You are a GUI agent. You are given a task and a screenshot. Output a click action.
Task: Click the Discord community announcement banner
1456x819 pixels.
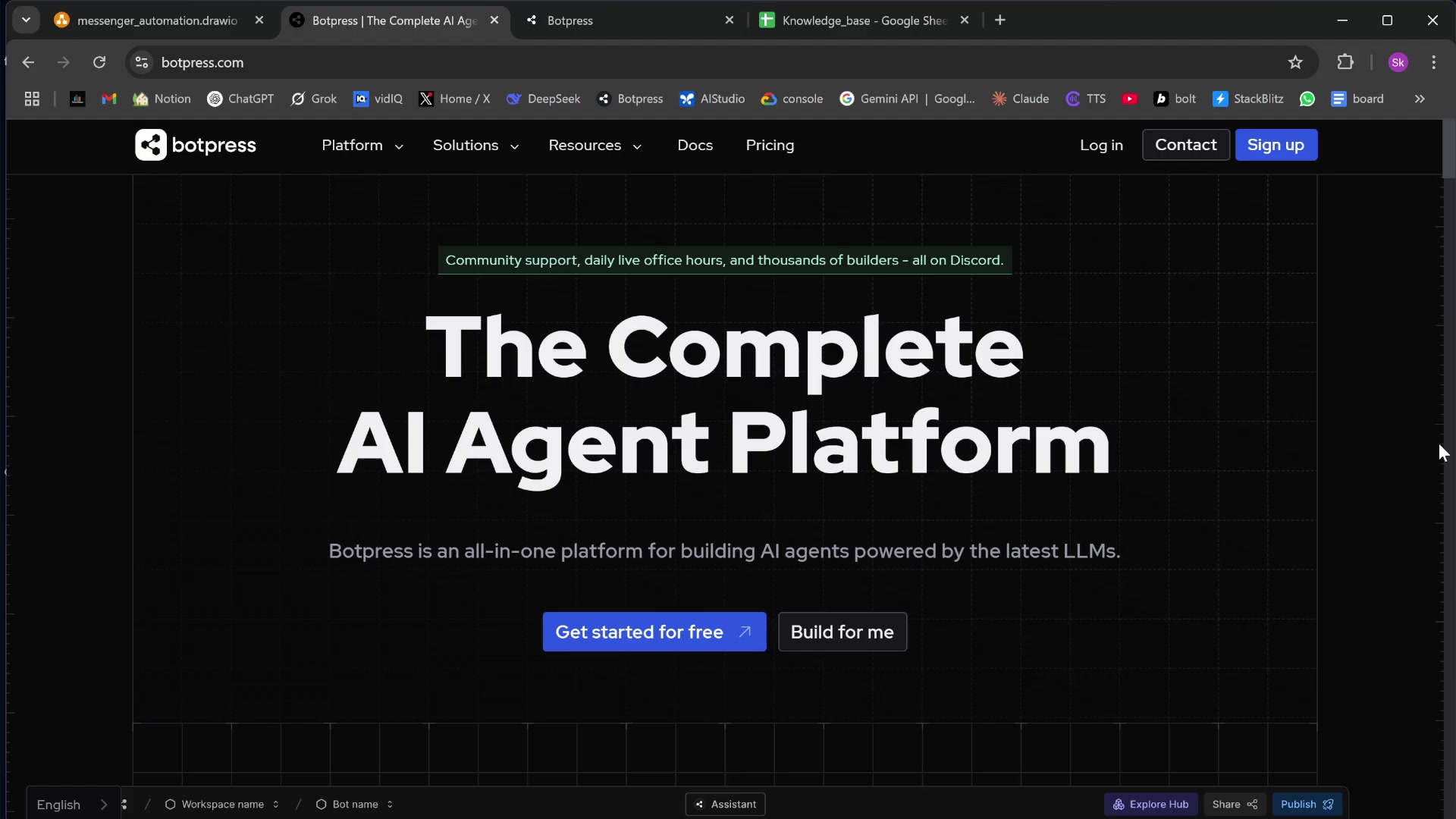724,260
